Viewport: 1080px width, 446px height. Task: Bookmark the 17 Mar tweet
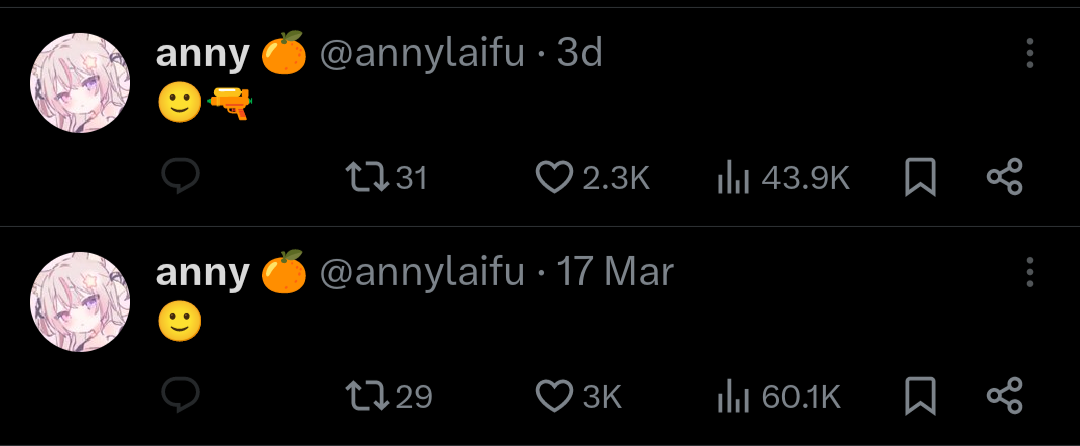click(920, 396)
